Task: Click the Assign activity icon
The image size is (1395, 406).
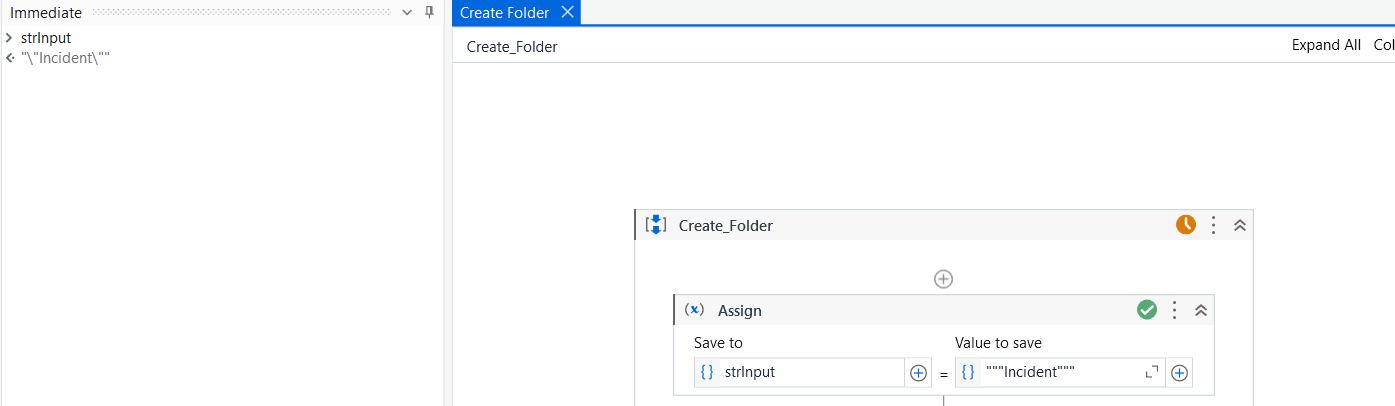Action: tap(694, 310)
